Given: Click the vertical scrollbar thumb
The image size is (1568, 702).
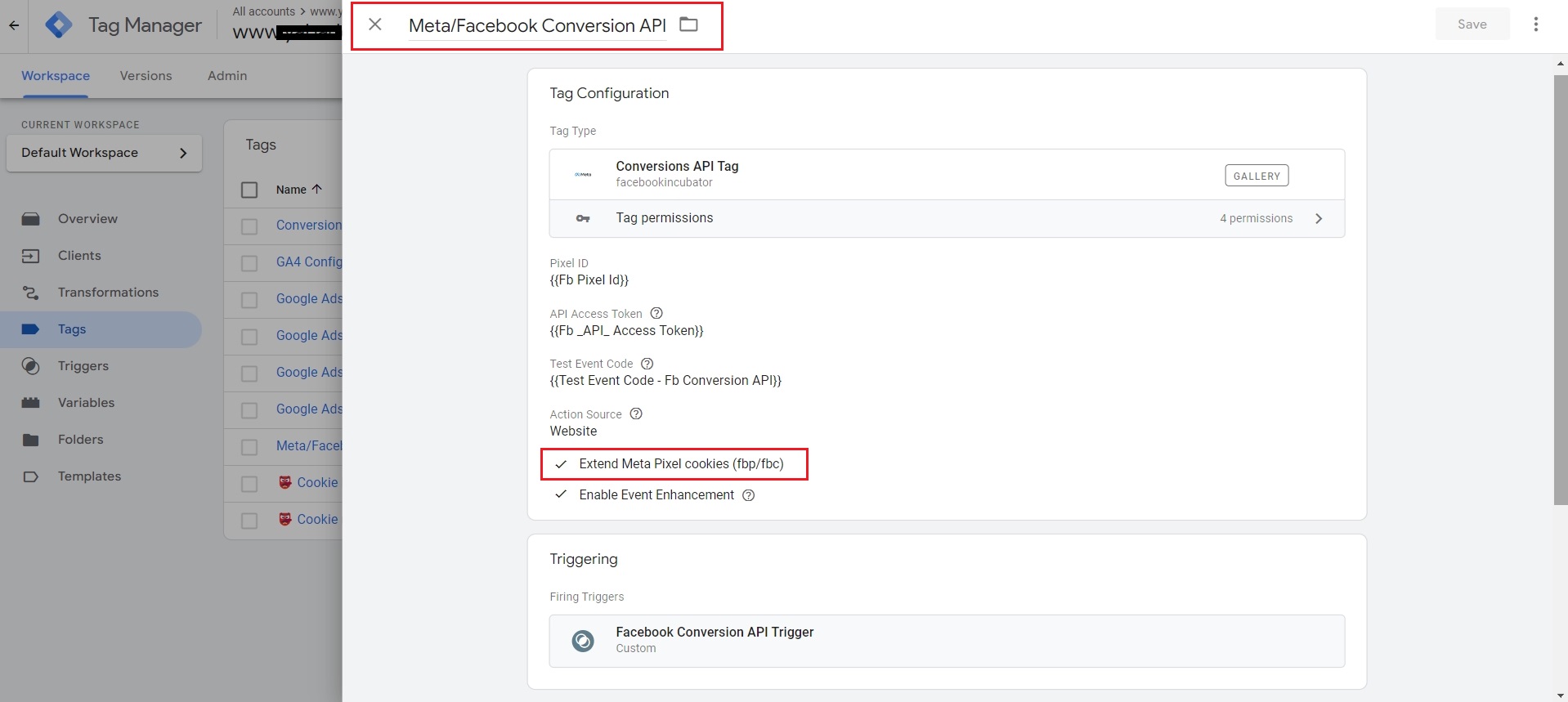Looking at the screenshot, I should coord(1561,290).
